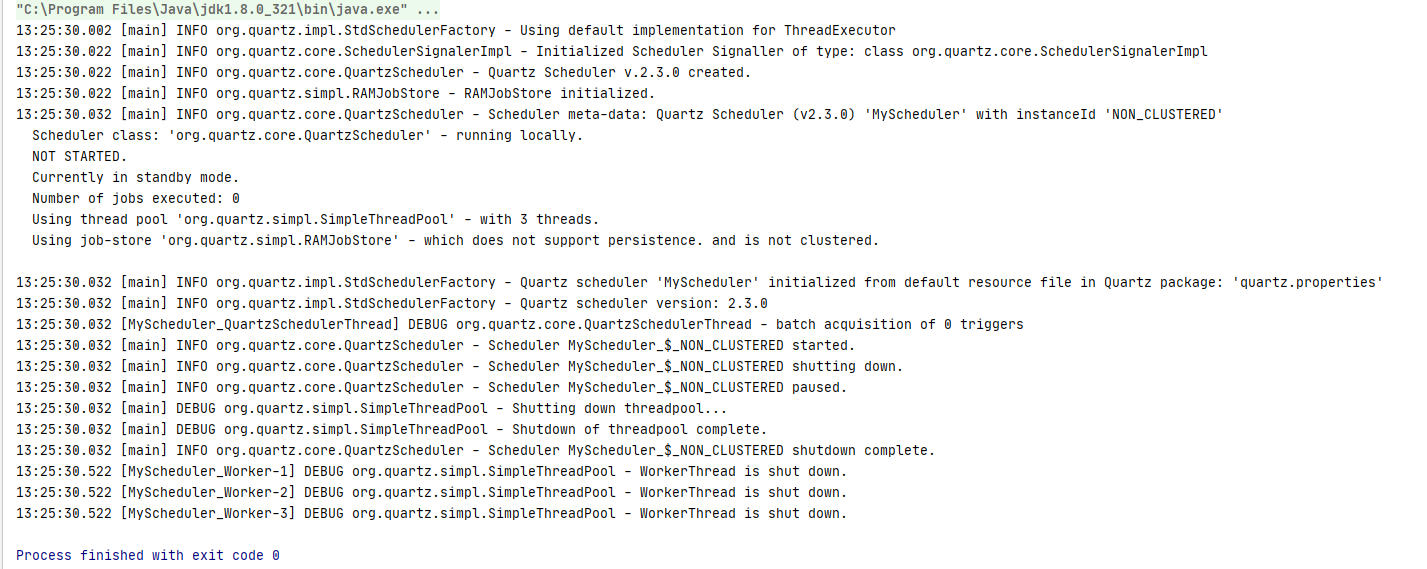Click the java.exe command line at top
Viewport: 1427px width, 569px height.
[x=227, y=9]
